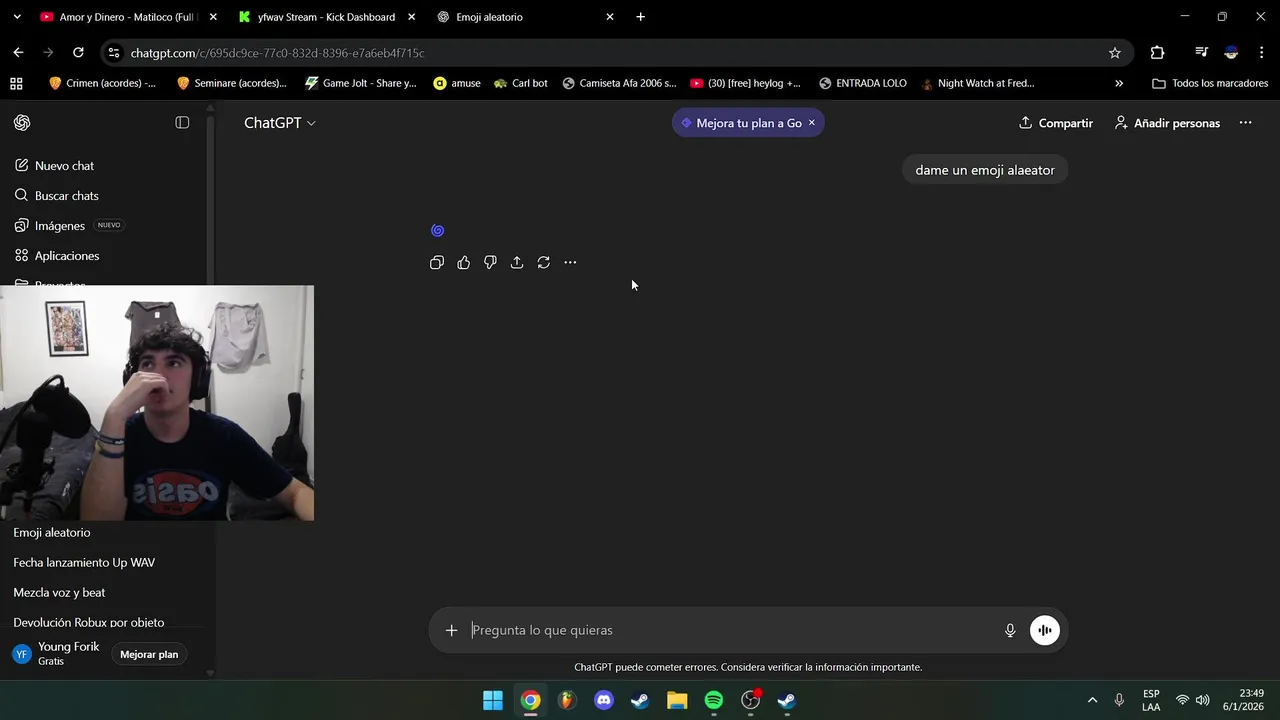Share the response with upload icon
The width and height of the screenshot is (1280, 720).
tap(517, 262)
